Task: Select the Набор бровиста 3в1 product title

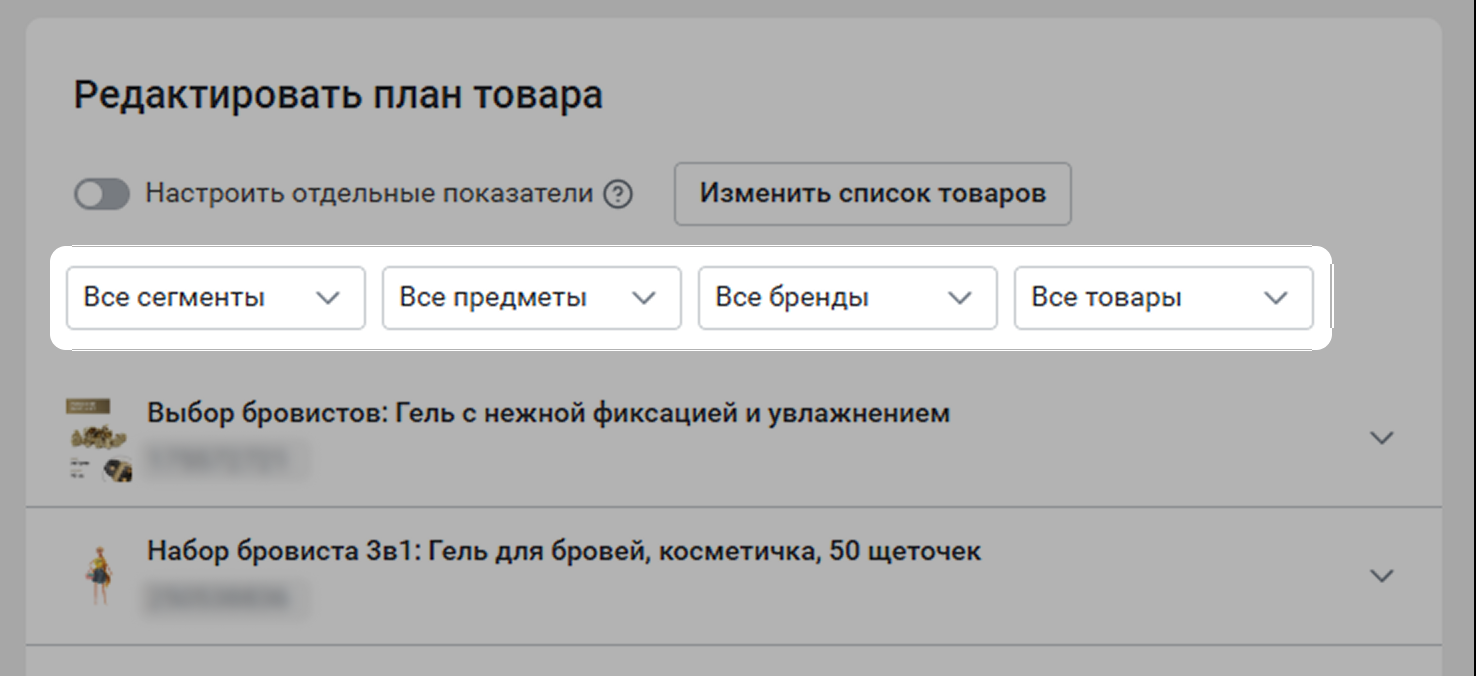Action: click(x=564, y=551)
